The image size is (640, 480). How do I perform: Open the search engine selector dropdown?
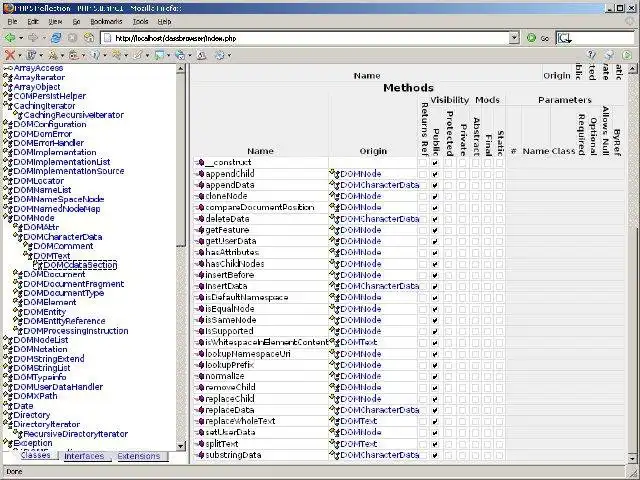point(564,38)
